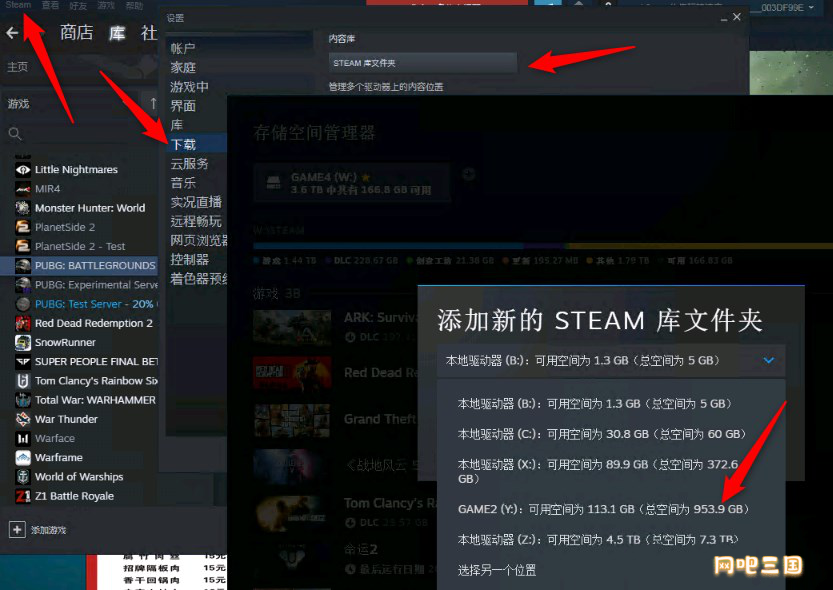Image resolution: width=833 pixels, height=590 pixels.
Task: Click the Red Dead Redemption 2 icon
Action: pos(23,323)
